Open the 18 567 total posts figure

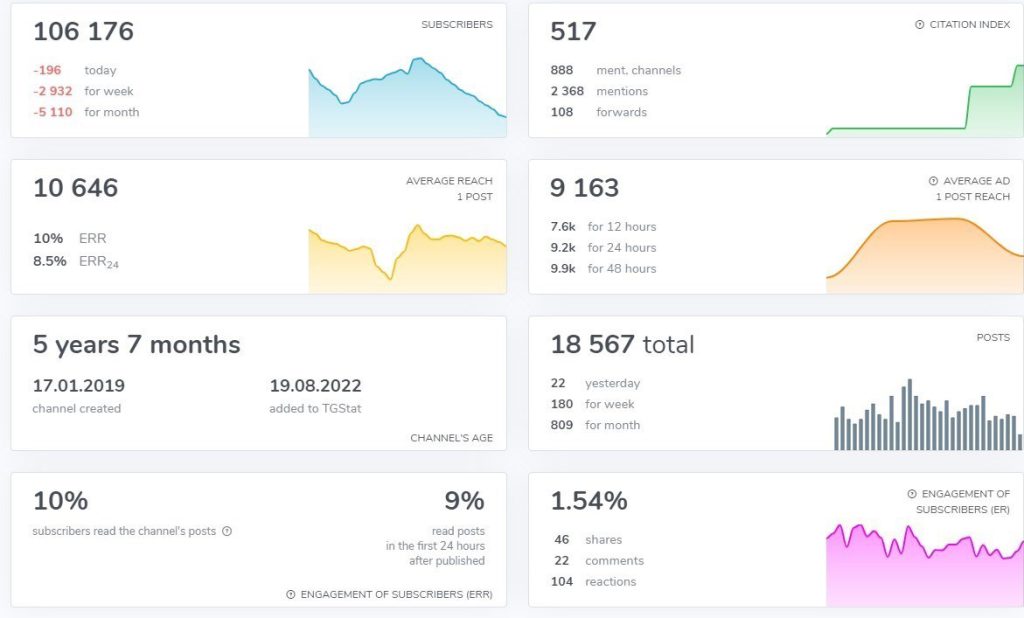tap(622, 345)
